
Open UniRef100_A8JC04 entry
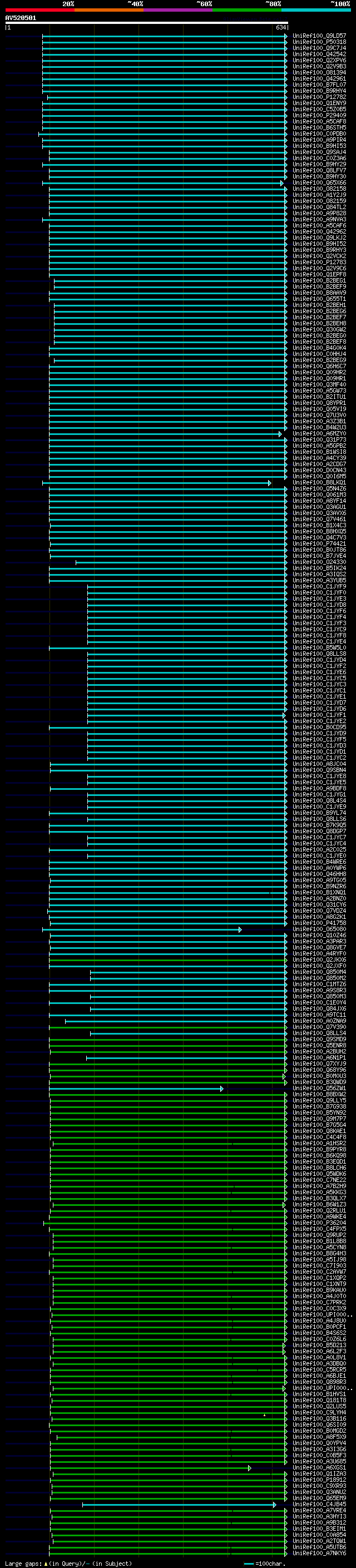(319, 764)
